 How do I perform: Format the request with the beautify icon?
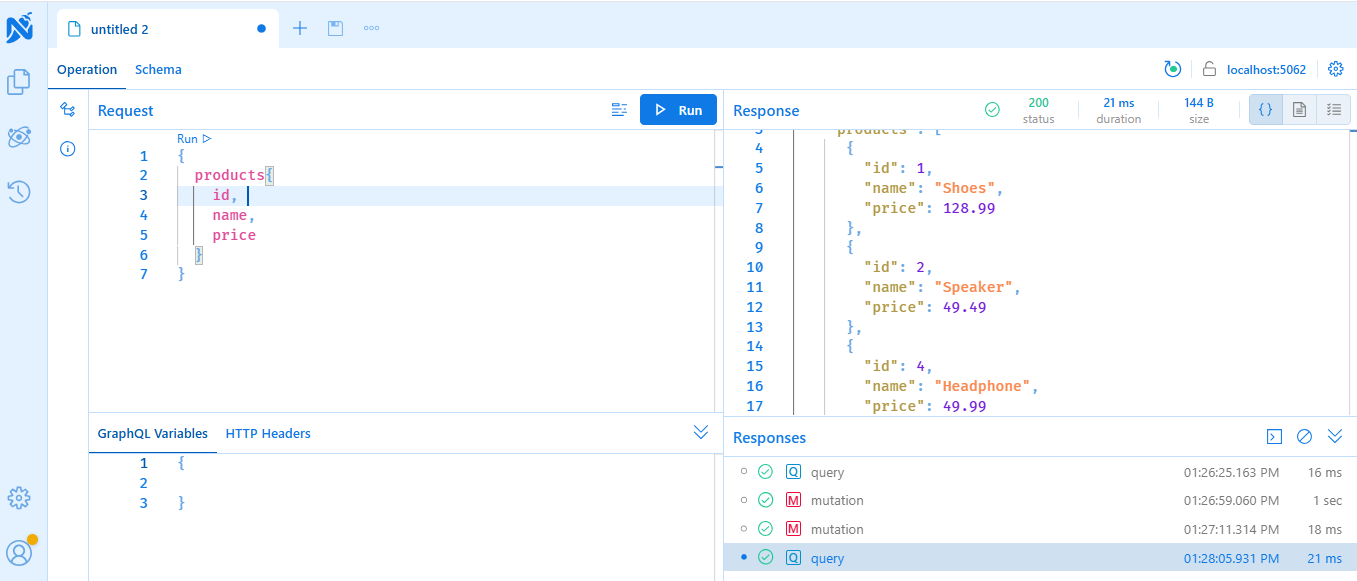pos(619,110)
